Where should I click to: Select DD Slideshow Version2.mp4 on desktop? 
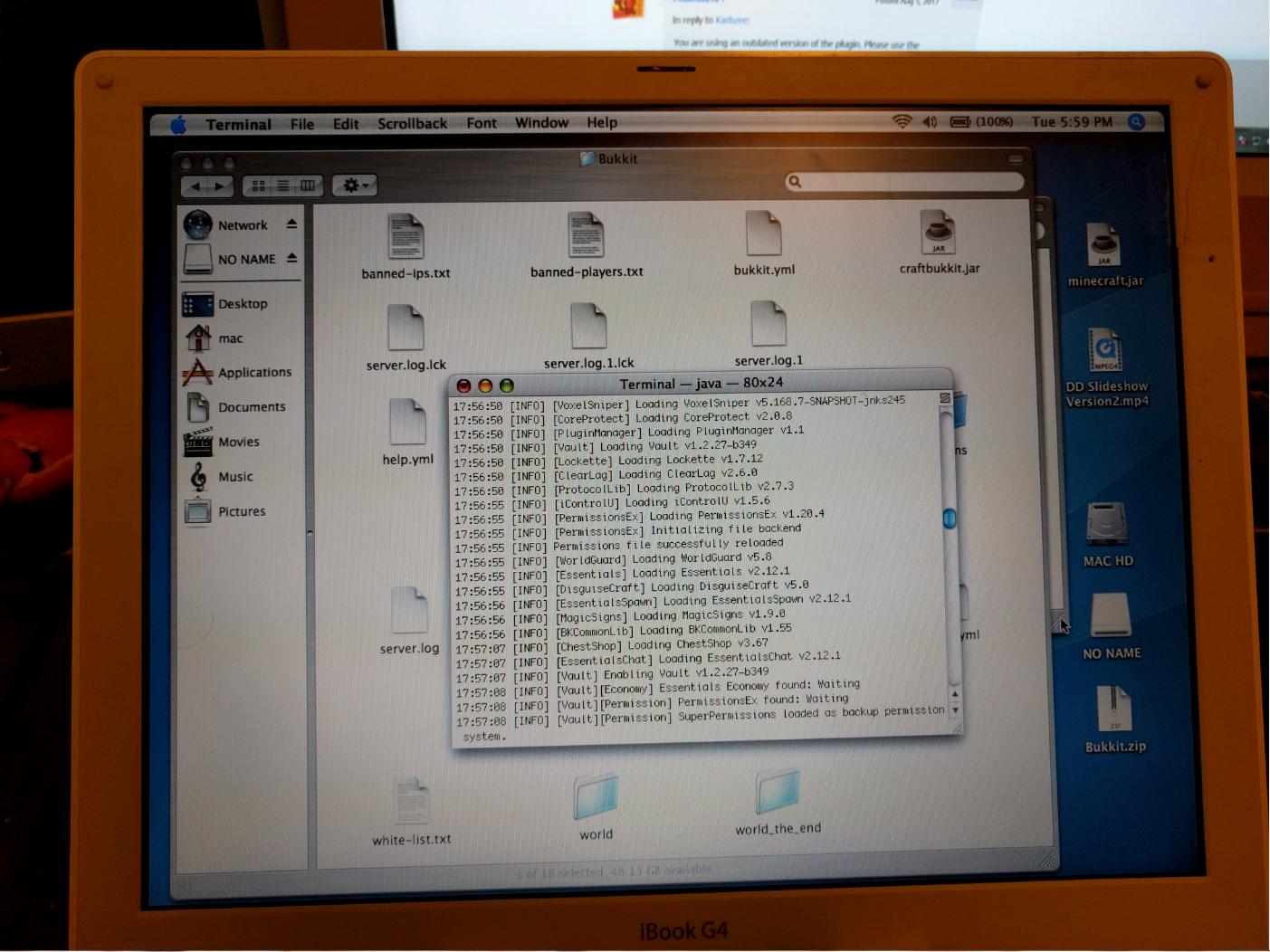[x=1106, y=368]
